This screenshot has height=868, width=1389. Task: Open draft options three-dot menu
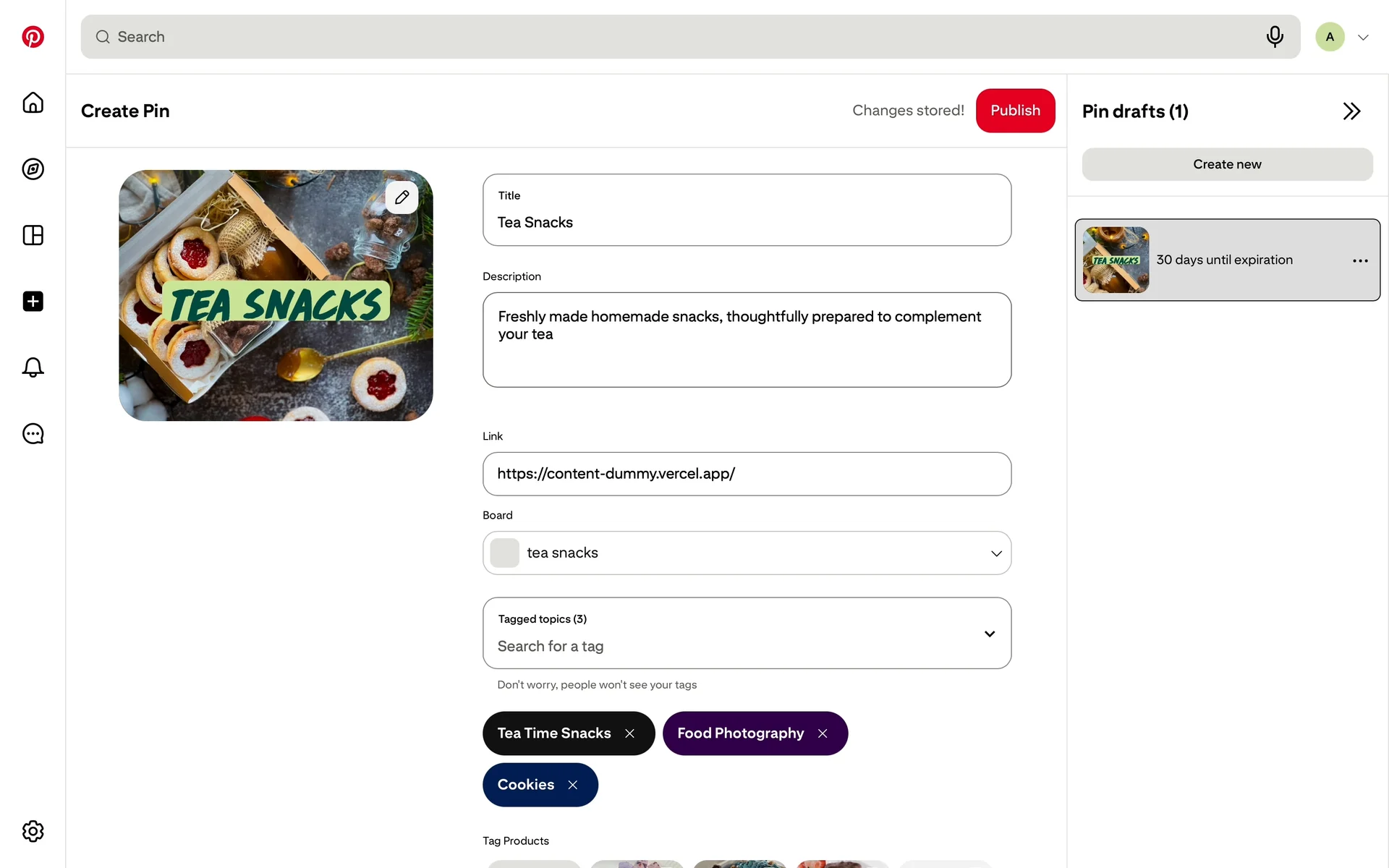pos(1360,260)
